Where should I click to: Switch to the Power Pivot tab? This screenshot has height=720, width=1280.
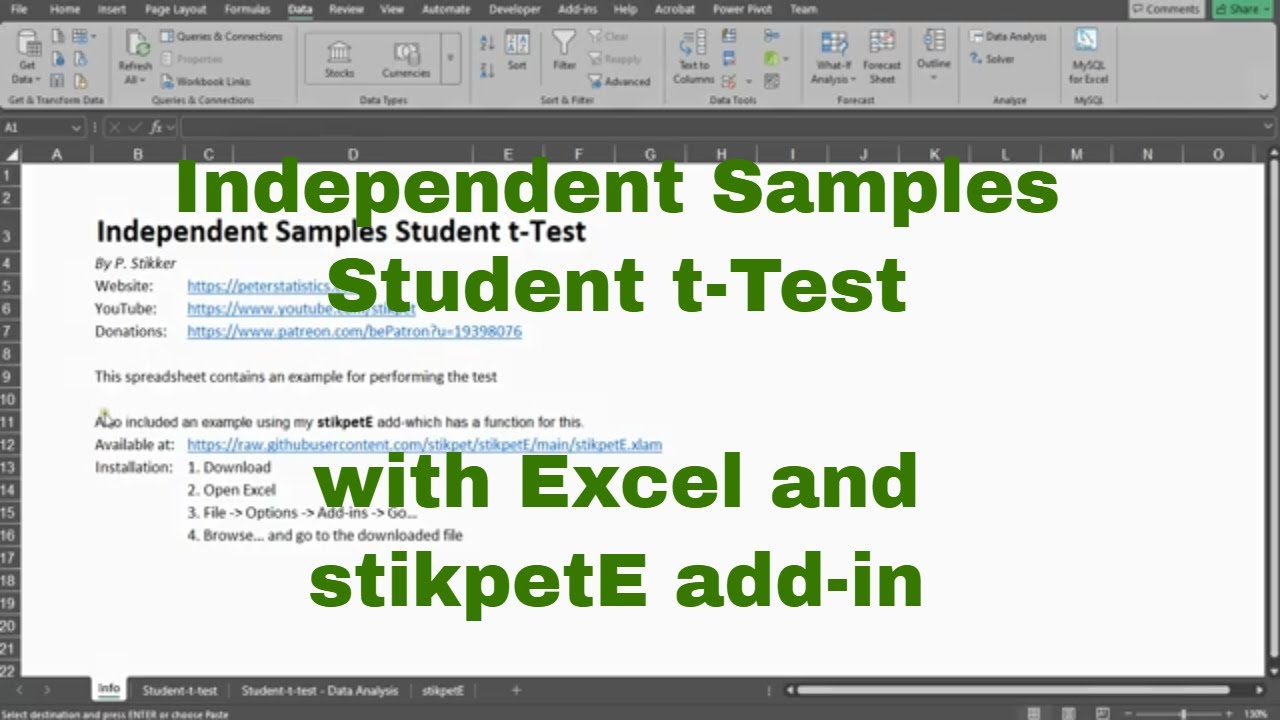740,9
